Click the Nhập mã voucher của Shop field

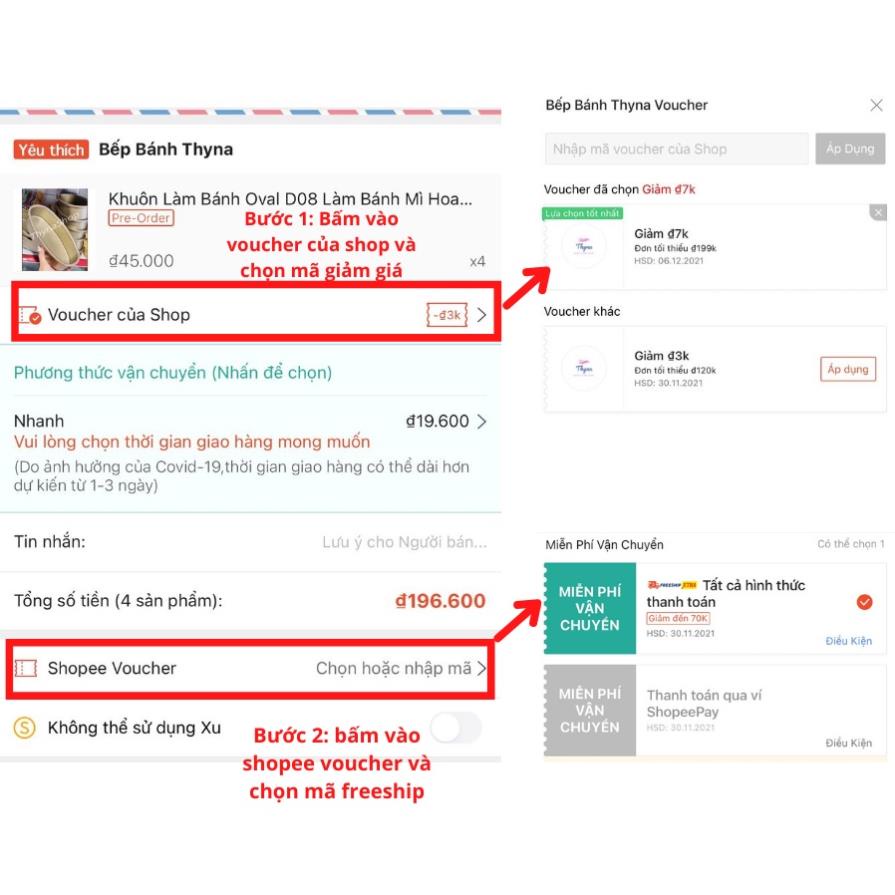(676, 149)
